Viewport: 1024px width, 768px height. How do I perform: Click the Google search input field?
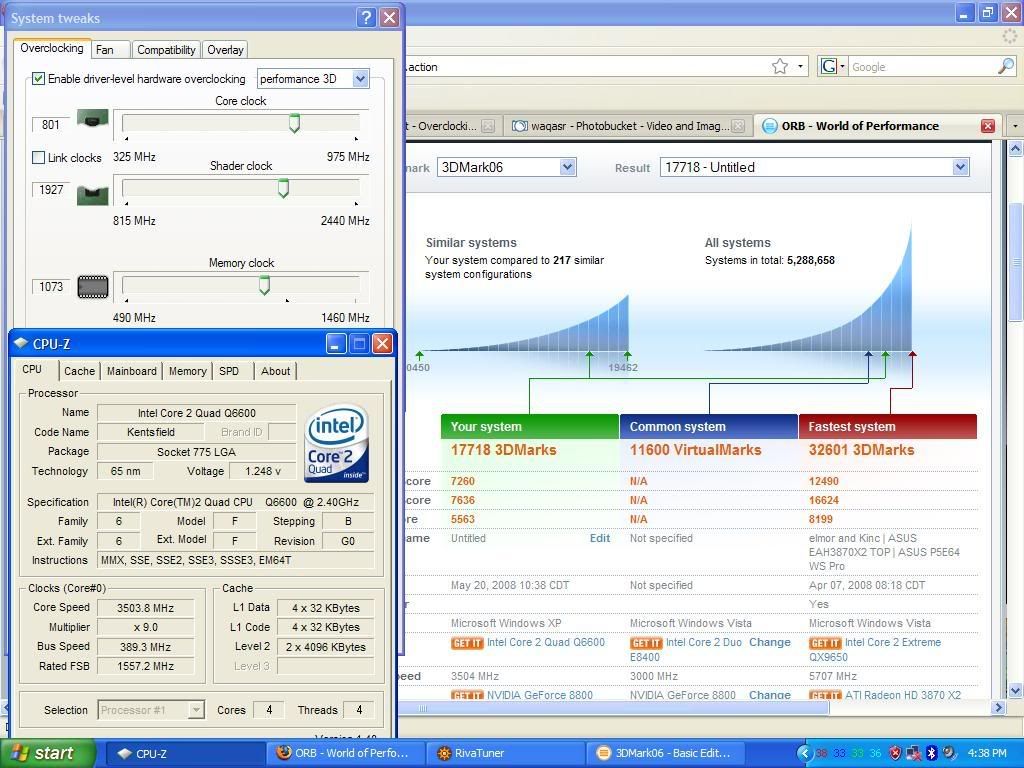923,67
